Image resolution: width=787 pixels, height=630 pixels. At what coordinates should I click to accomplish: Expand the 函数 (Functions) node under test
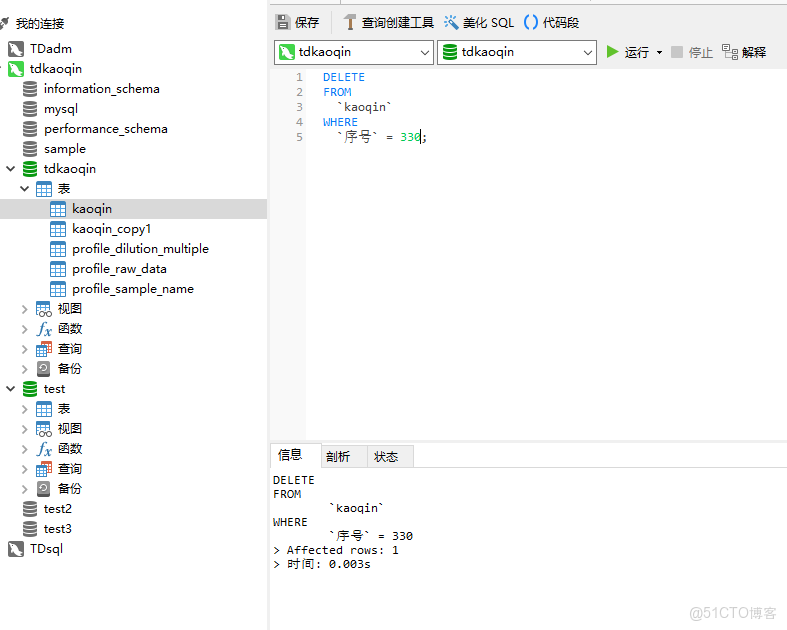click(24, 449)
